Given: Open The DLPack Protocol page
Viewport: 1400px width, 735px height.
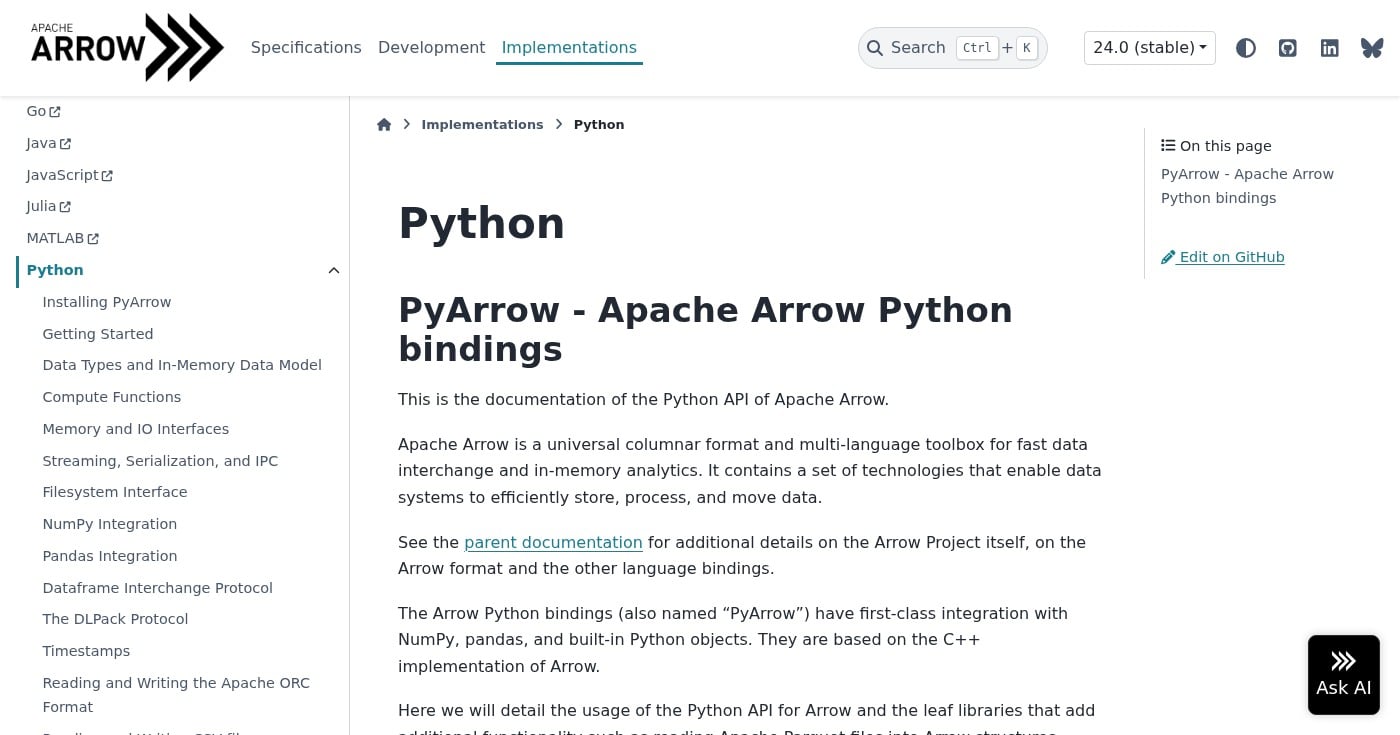Looking at the screenshot, I should click(x=115, y=619).
